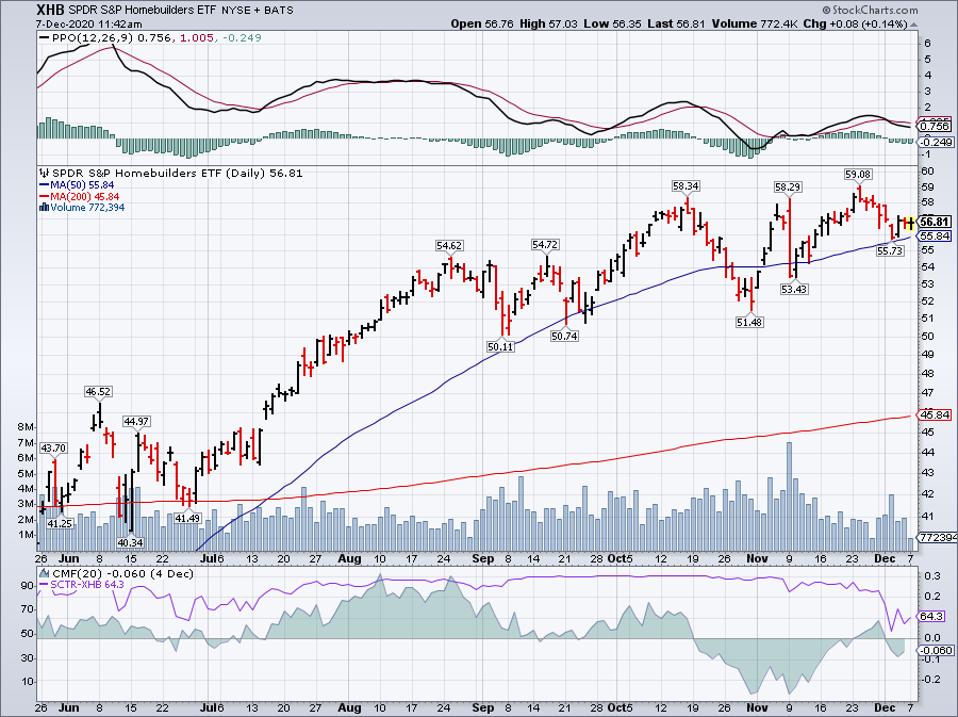Viewport: 958px width, 717px height.
Task: Click the Chg +0.08 (+0.14%) value
Action: 855,24
